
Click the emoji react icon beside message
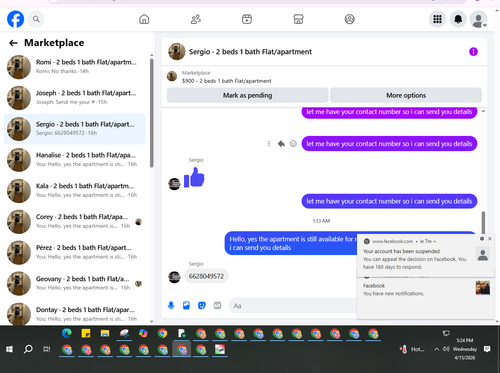click(293, 144)
